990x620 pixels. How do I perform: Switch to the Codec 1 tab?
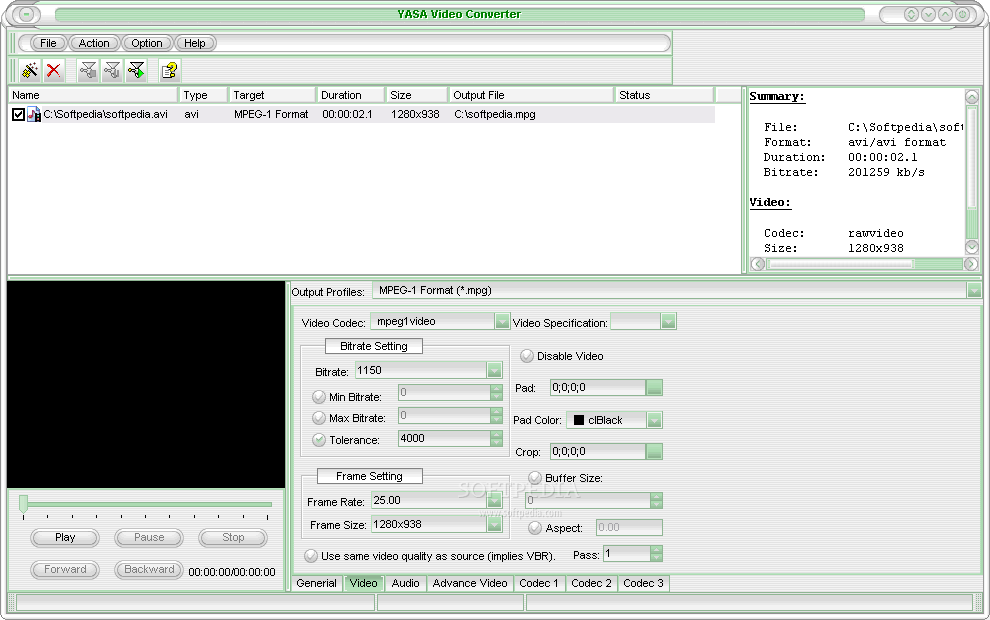tap(539, 583)
